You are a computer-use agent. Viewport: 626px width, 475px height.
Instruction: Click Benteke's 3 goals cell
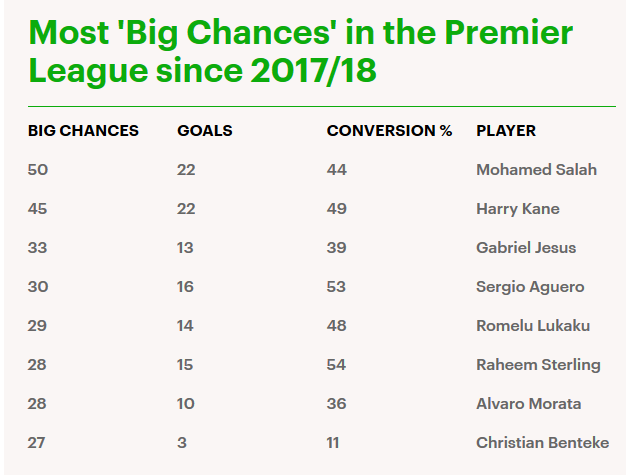182,443
